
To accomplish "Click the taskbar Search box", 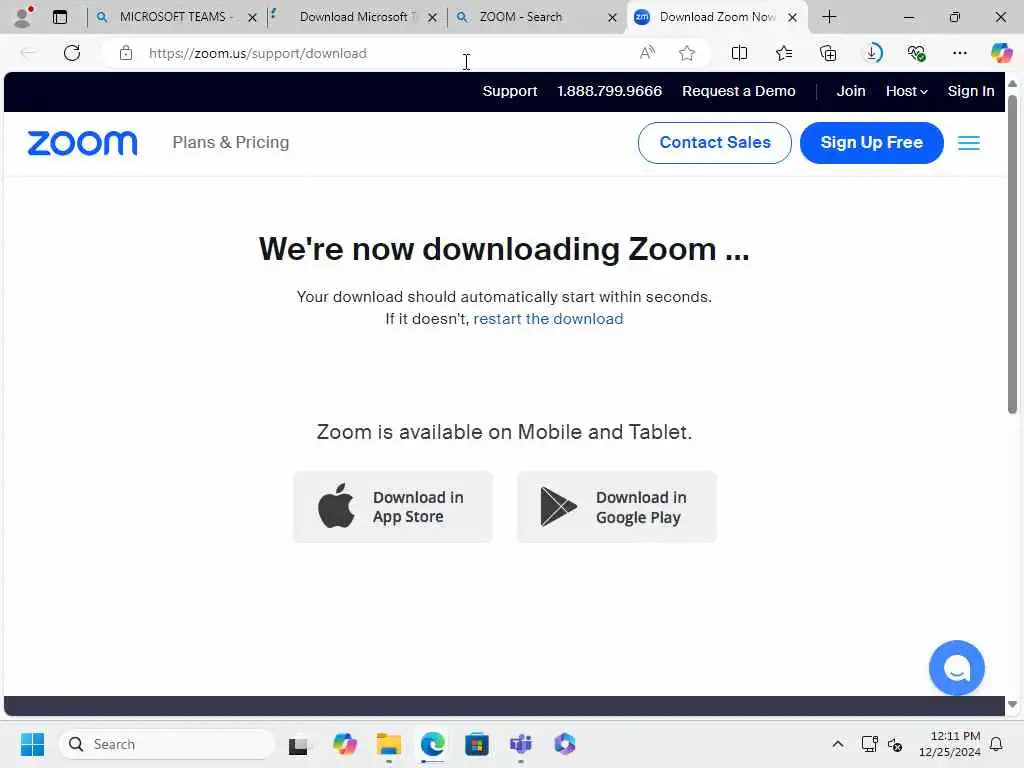I will [167, 744].
